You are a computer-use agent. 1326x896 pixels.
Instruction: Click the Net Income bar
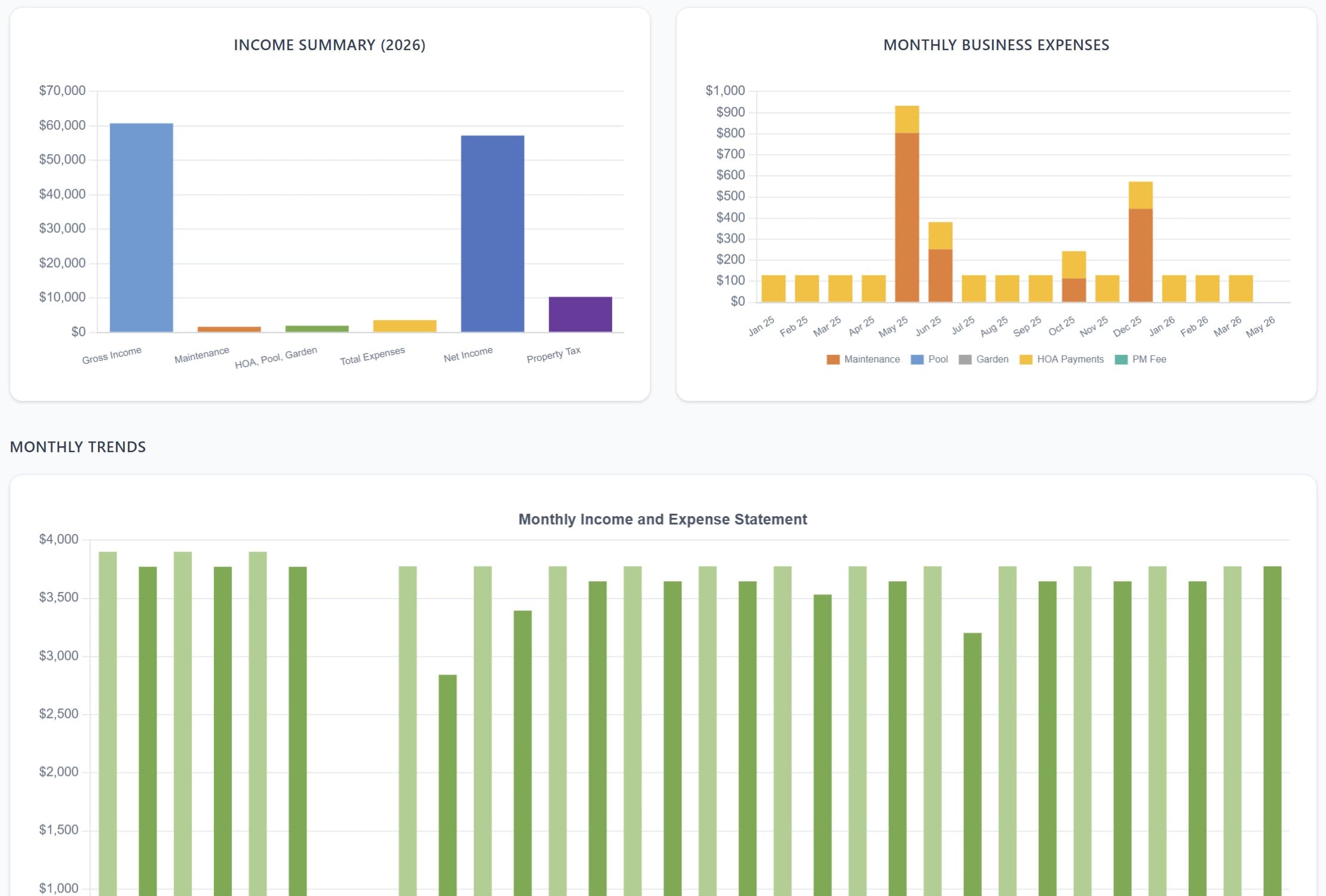tap(492, 233)
